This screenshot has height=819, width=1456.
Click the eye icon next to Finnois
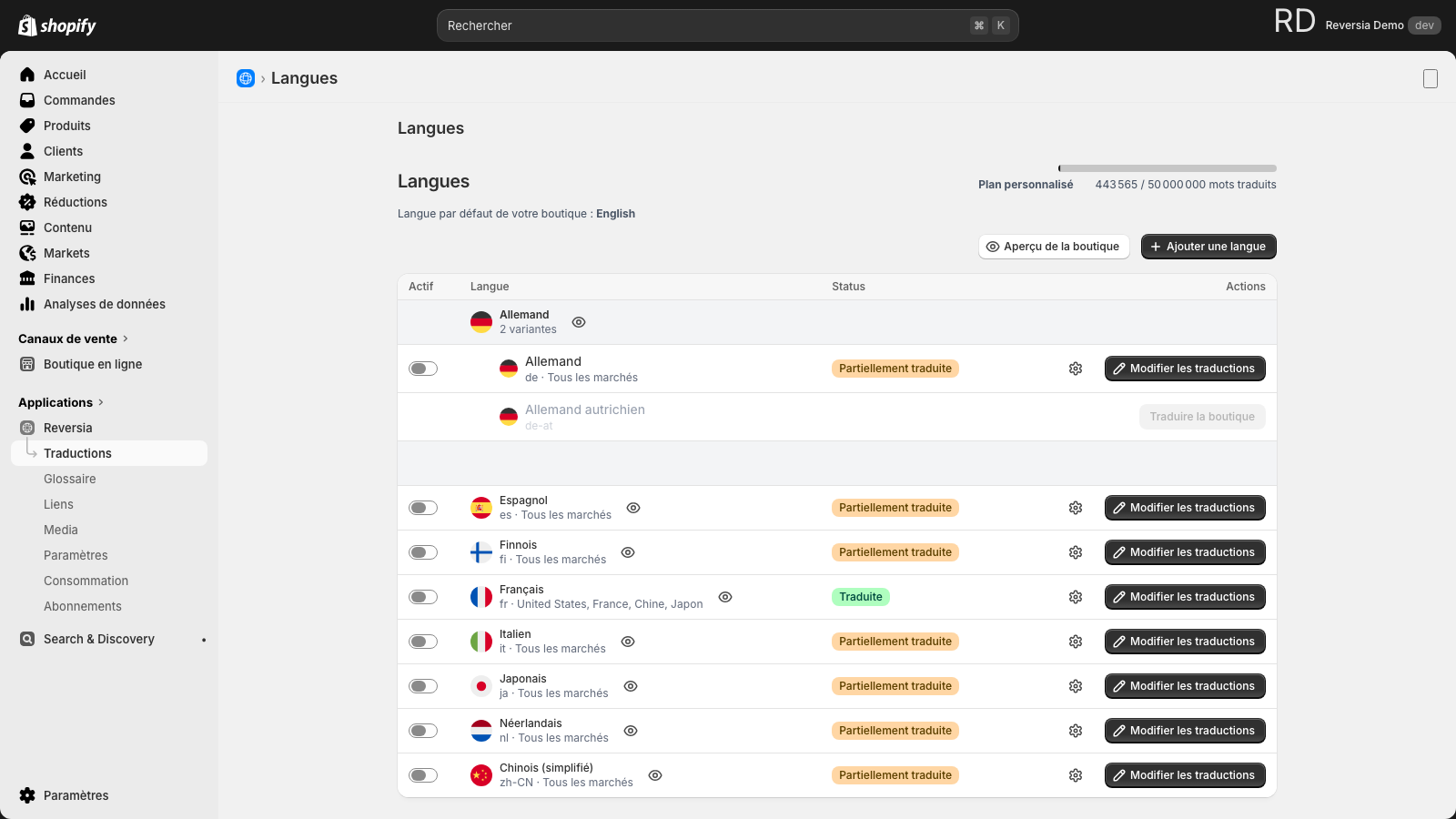[x=628, y=552]
